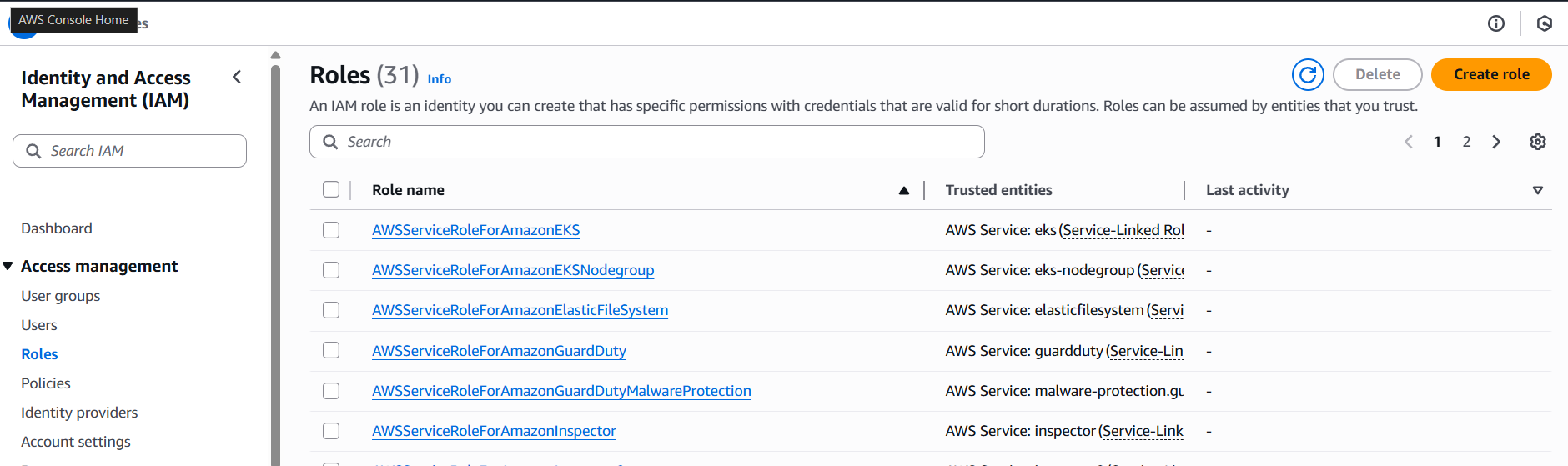This screenshot has height=466, width=1568.
Task: Open the hexagon settings icon in top bar
Action: [1545, 23]
